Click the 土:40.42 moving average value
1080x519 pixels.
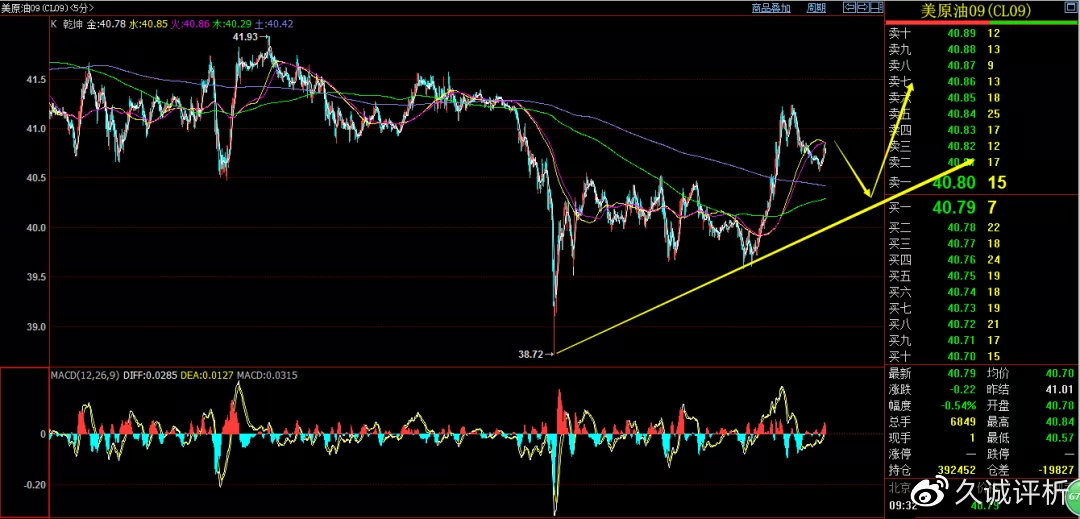(274, 23)
